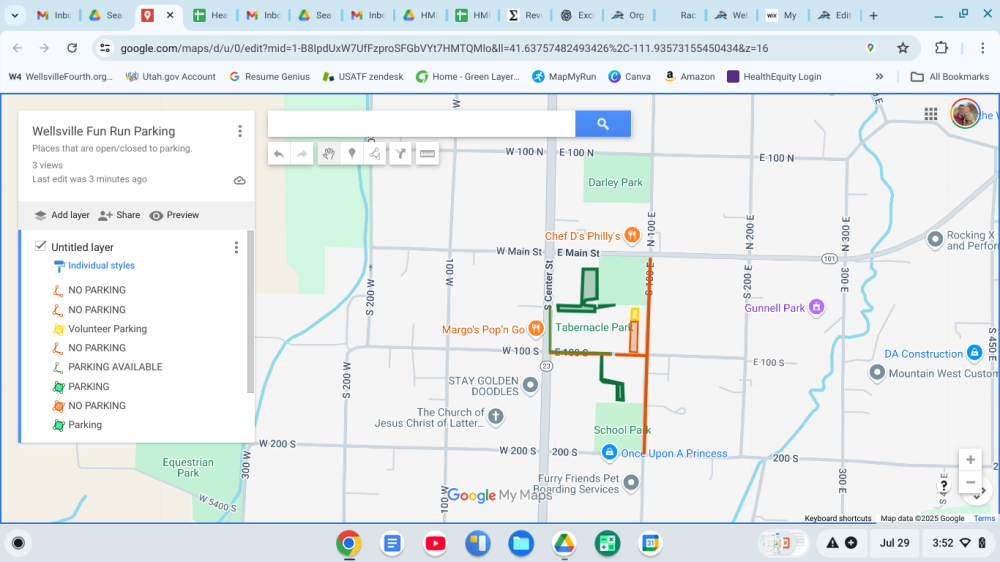Open the system status tray clock

point(959,543)
